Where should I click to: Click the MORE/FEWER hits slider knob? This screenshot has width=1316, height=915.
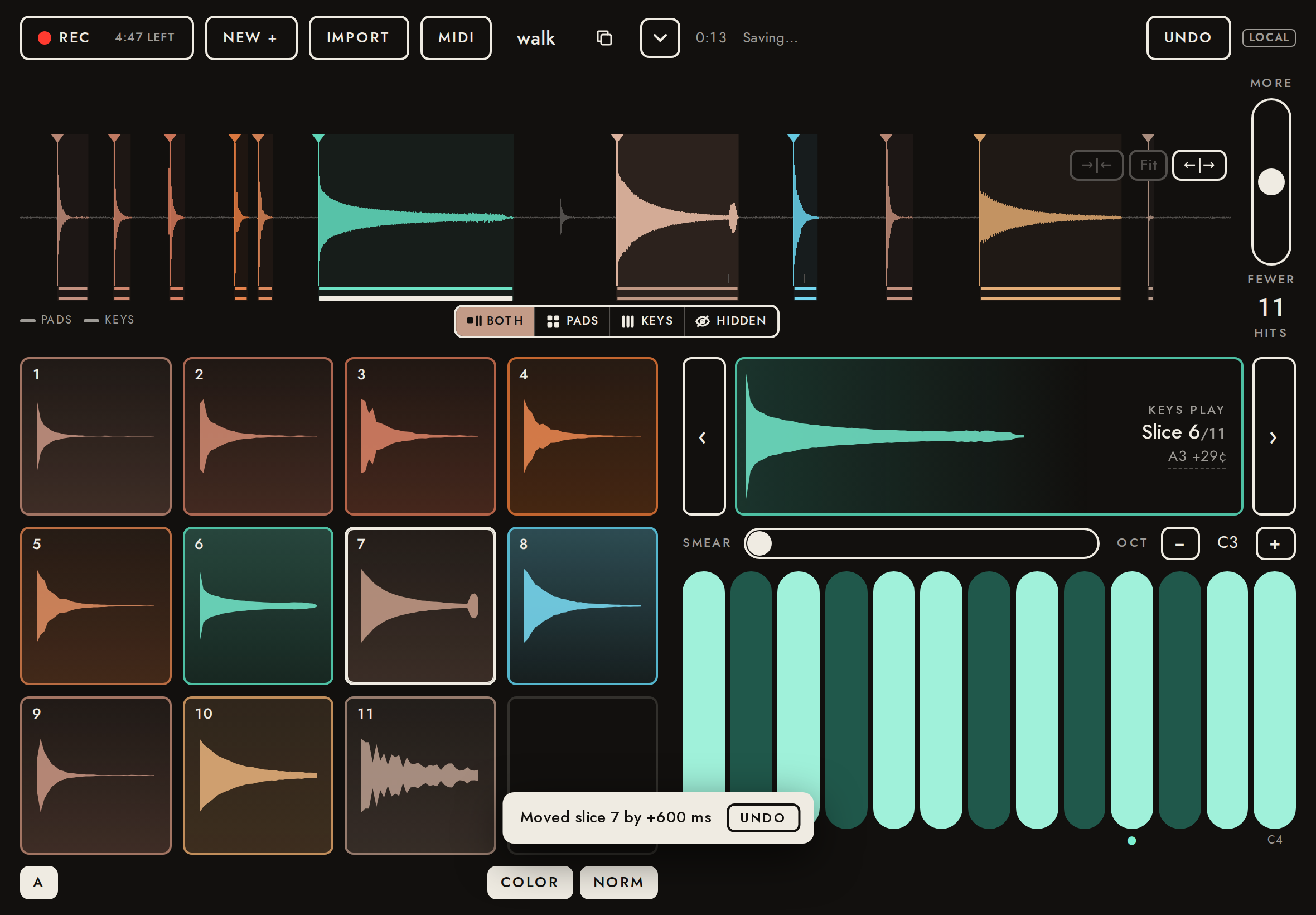(x=1271, y=182)
